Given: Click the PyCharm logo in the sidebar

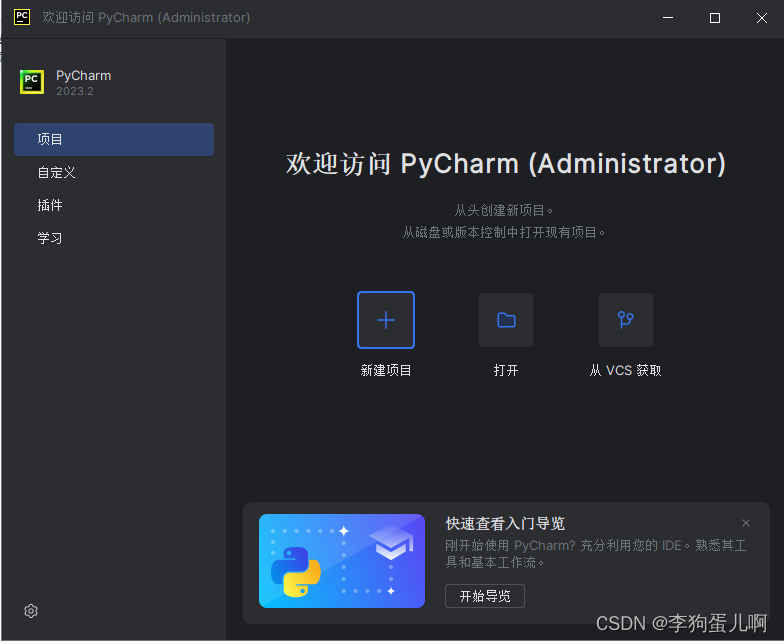Looking at the screenshot, I should pos(32,82).
